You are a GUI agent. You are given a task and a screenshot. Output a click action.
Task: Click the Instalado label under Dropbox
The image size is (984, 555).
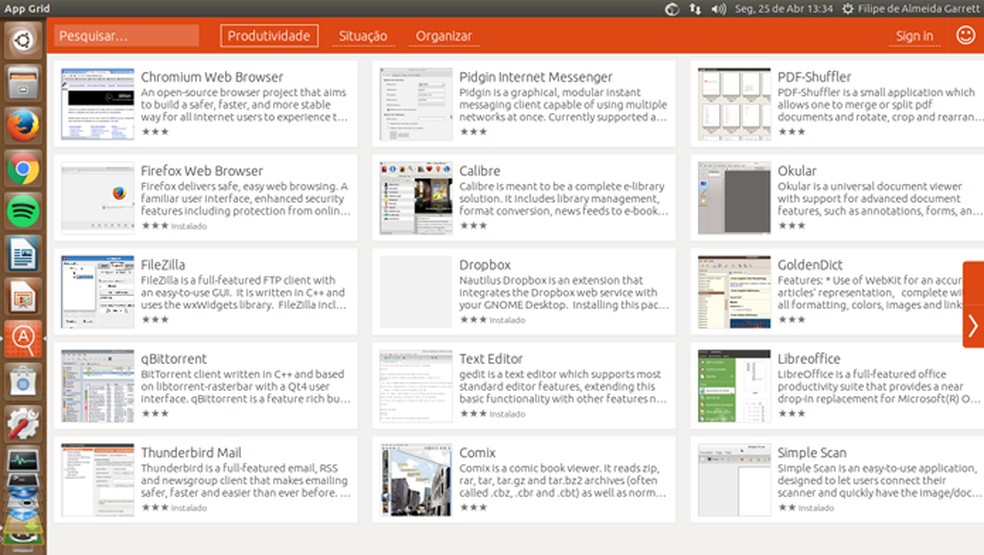pyautogui.click(x=507, y=320)
